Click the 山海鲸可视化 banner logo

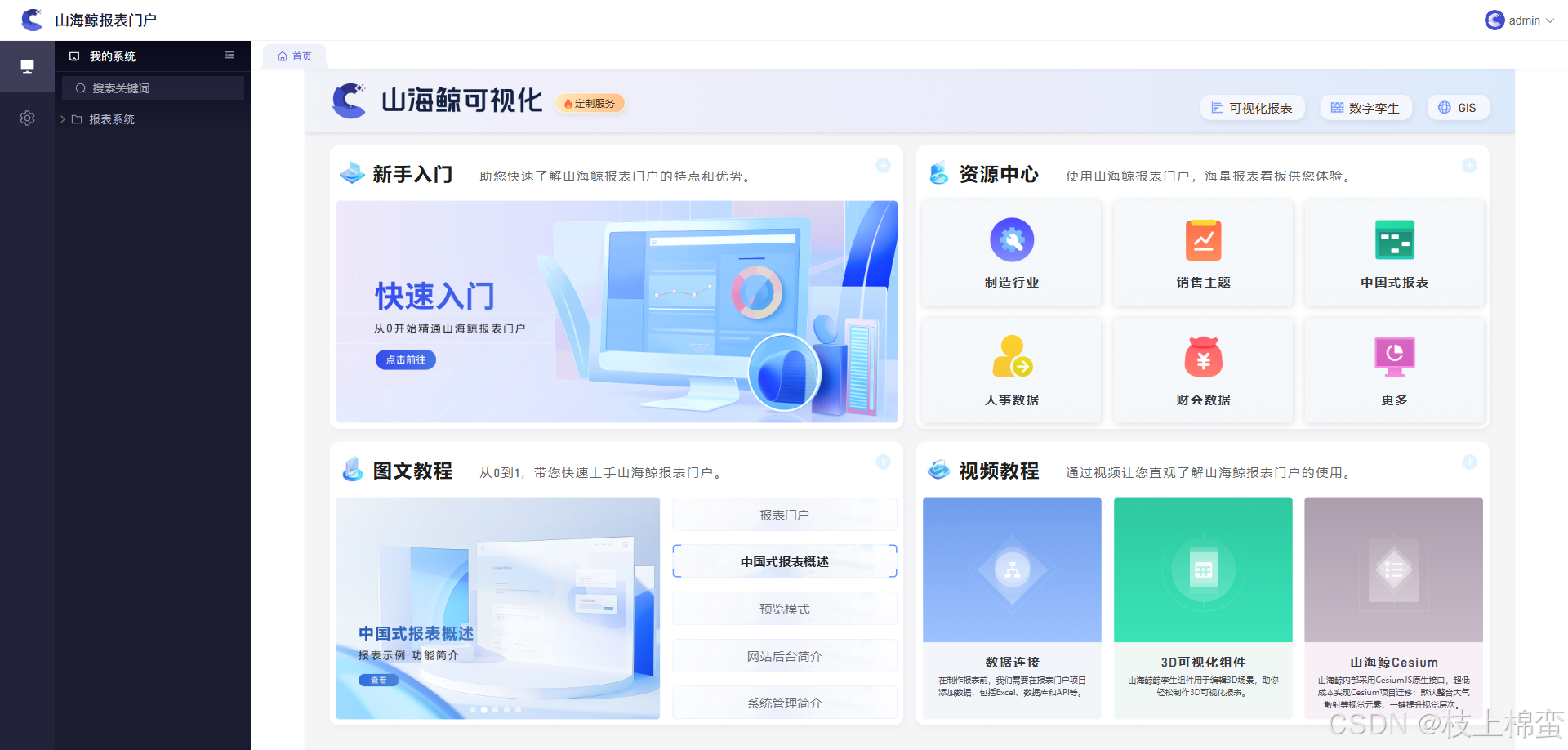pyautogui.click(x=436, y=100)
